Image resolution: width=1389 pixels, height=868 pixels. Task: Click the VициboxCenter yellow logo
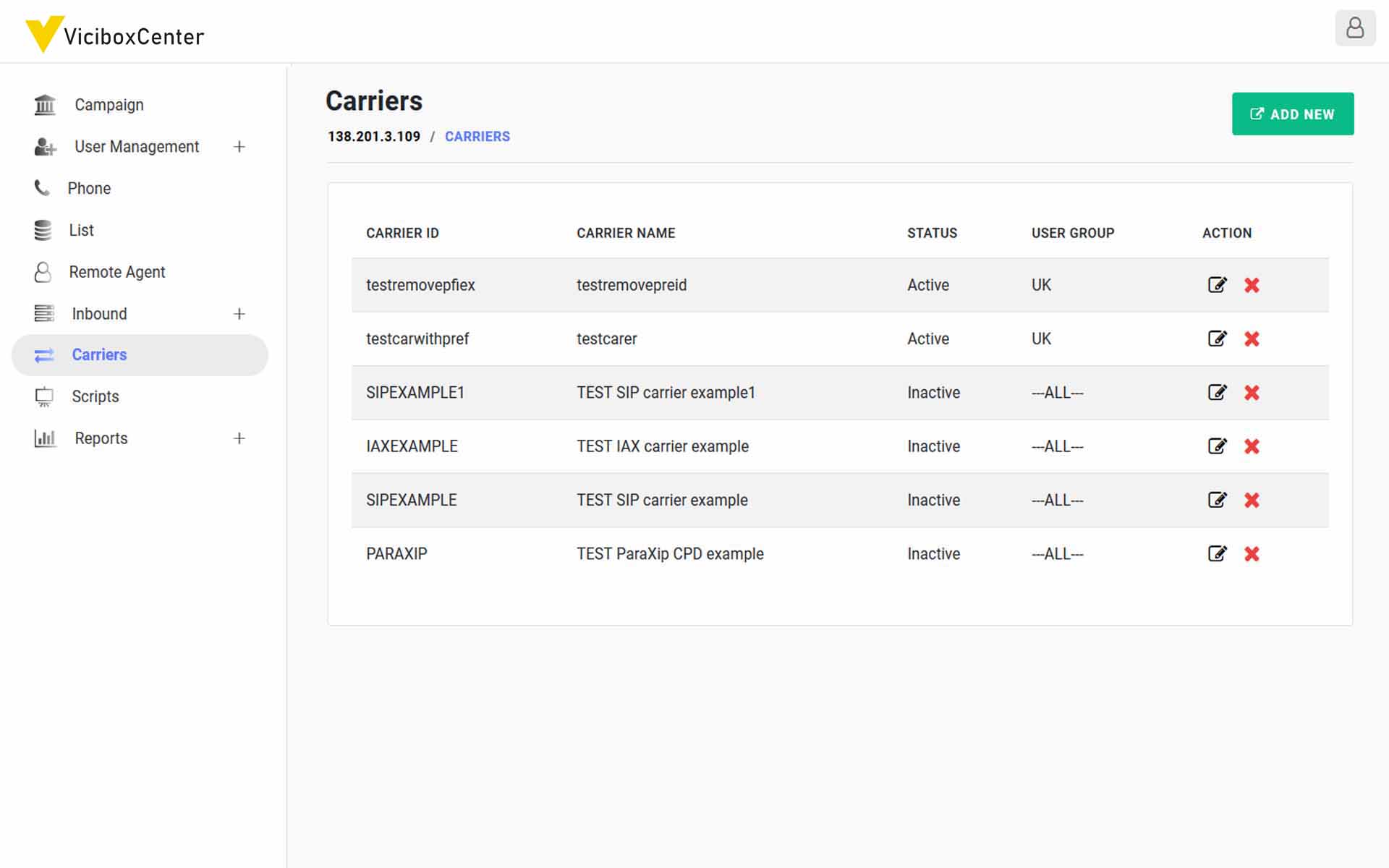point(43,34)
